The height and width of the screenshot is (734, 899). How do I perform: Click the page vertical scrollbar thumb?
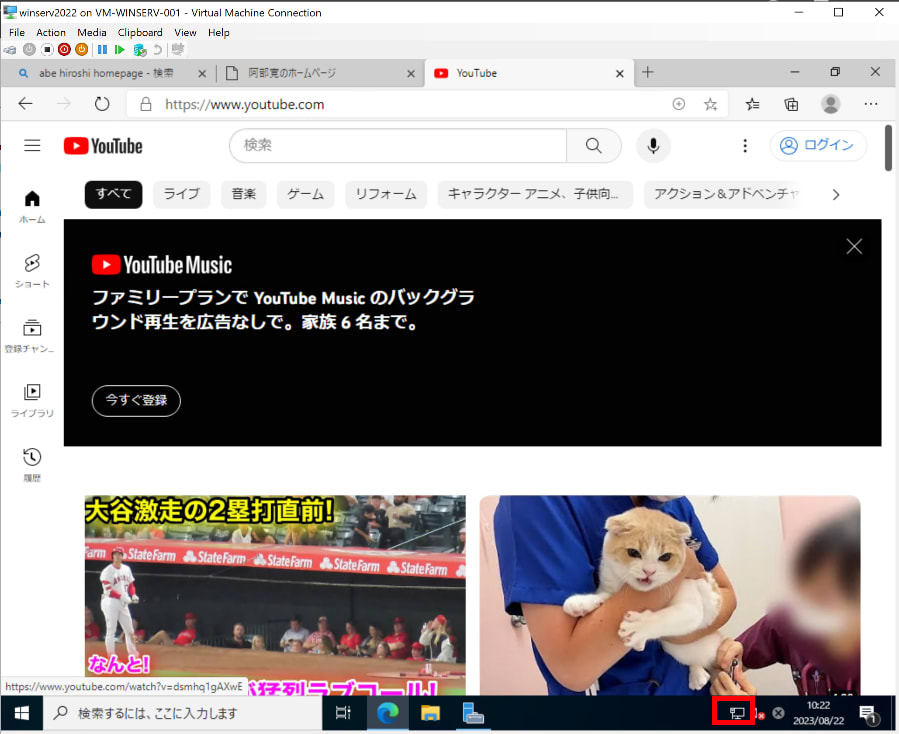[888, 147]
